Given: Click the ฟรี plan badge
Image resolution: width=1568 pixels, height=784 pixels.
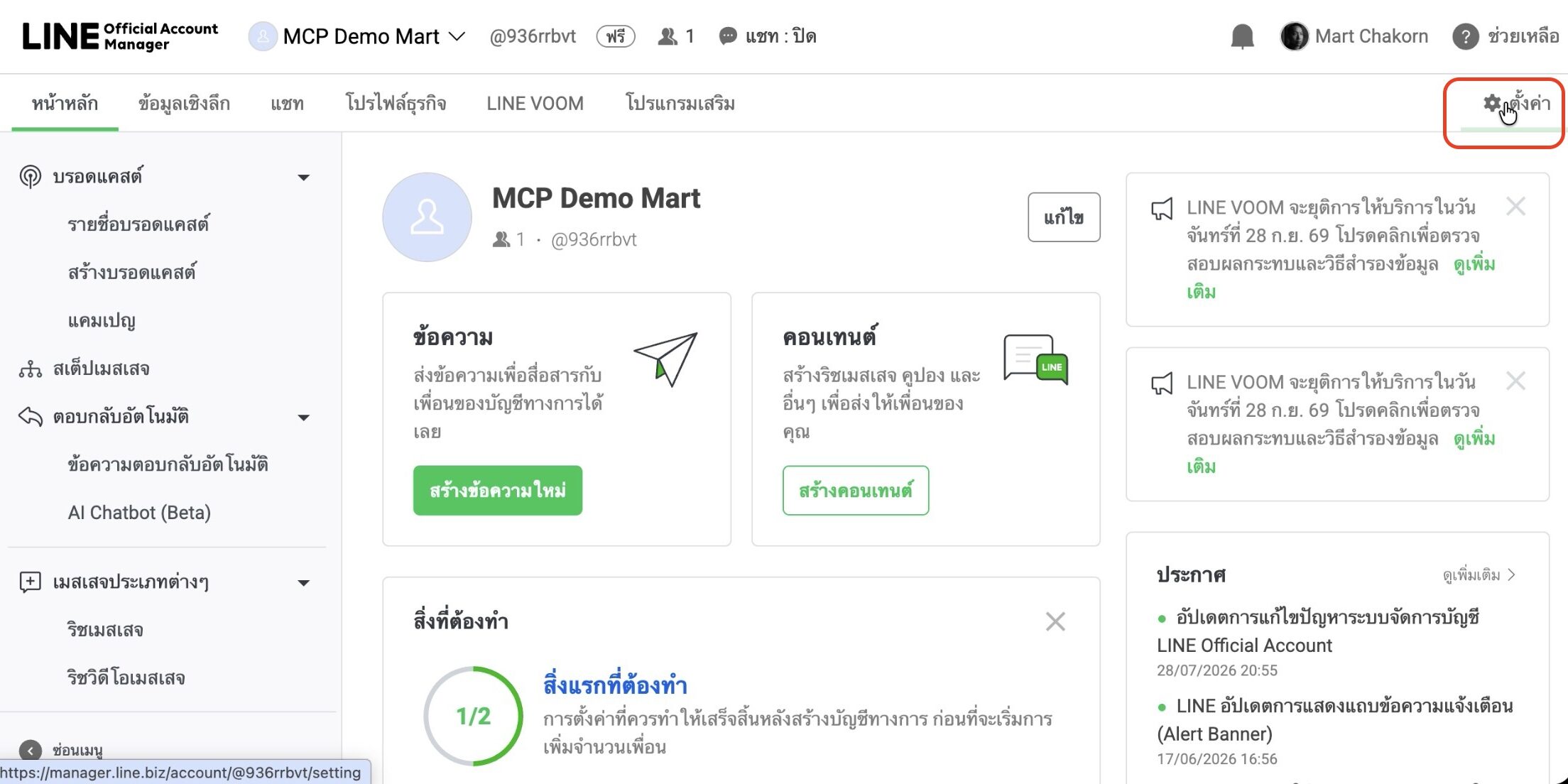Looking at the screenshot, I should [x=616, y=36].
